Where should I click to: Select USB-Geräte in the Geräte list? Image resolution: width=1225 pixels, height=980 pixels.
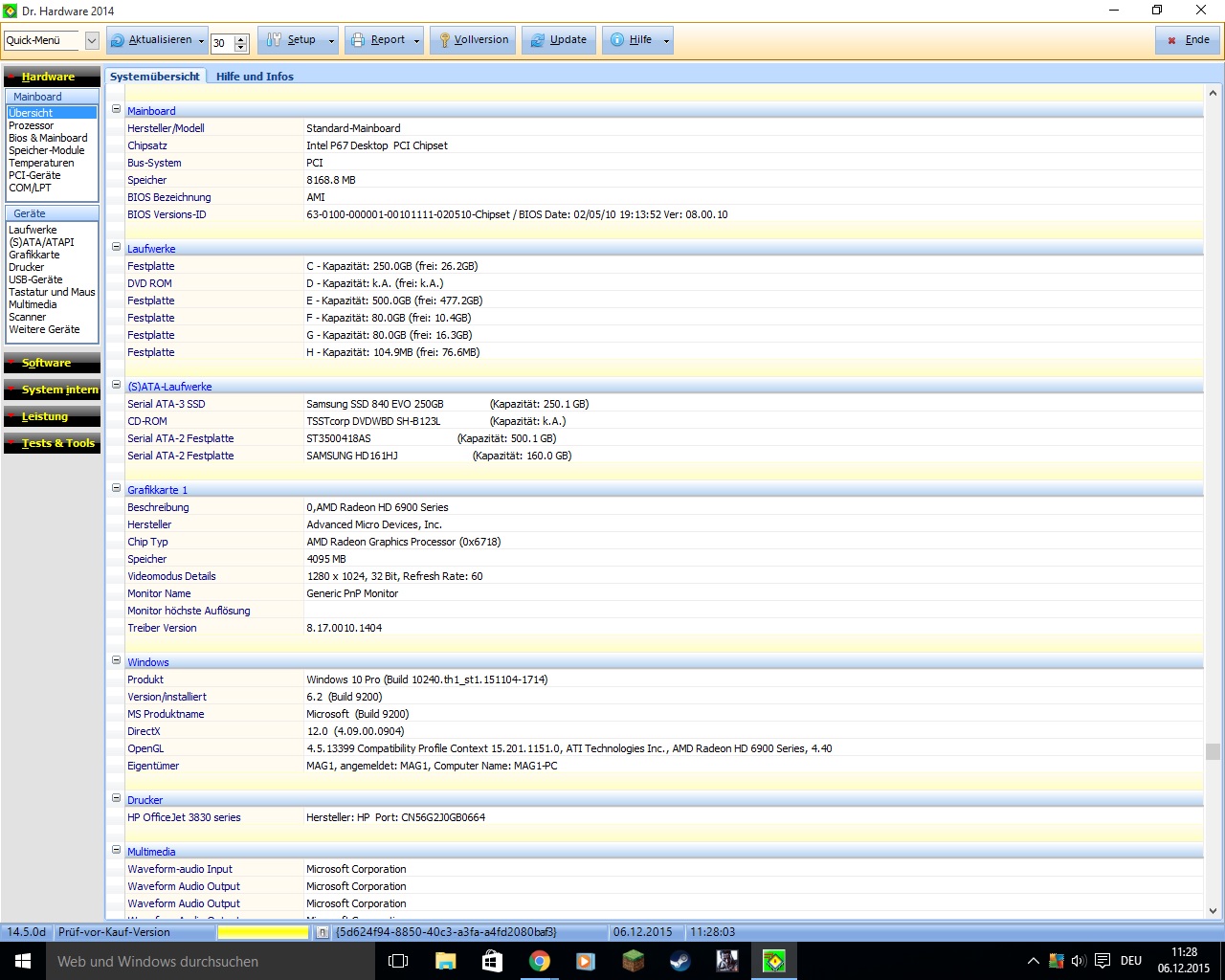tap(35, 279)
